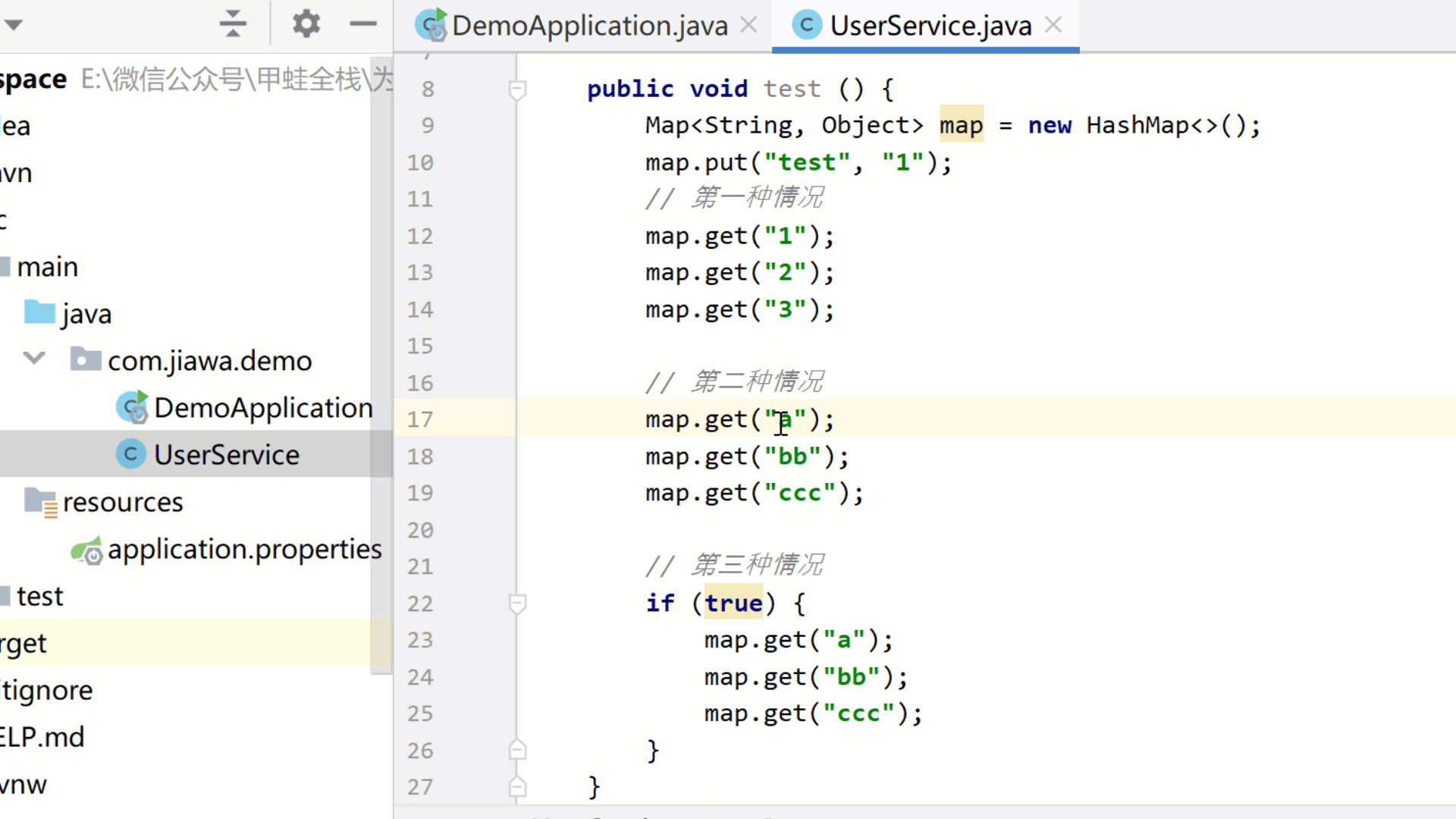
Task: Click the application.properties Spring file icon
Action: 87,551
